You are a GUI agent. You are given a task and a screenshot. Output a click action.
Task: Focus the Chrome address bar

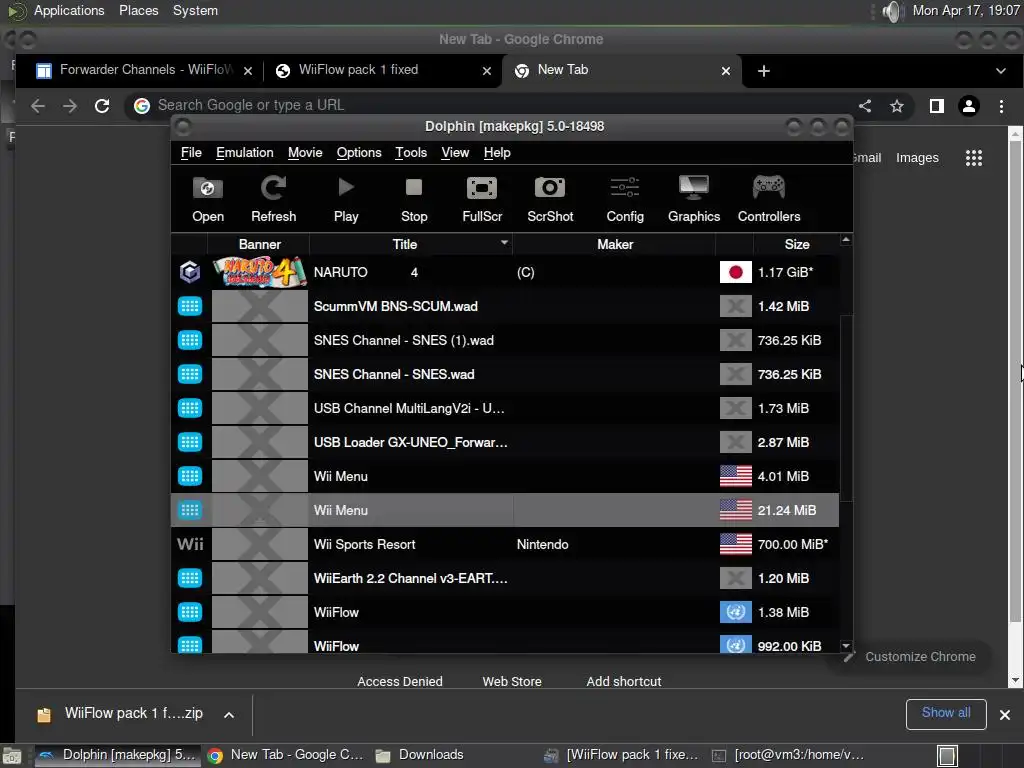click(496, 105)
